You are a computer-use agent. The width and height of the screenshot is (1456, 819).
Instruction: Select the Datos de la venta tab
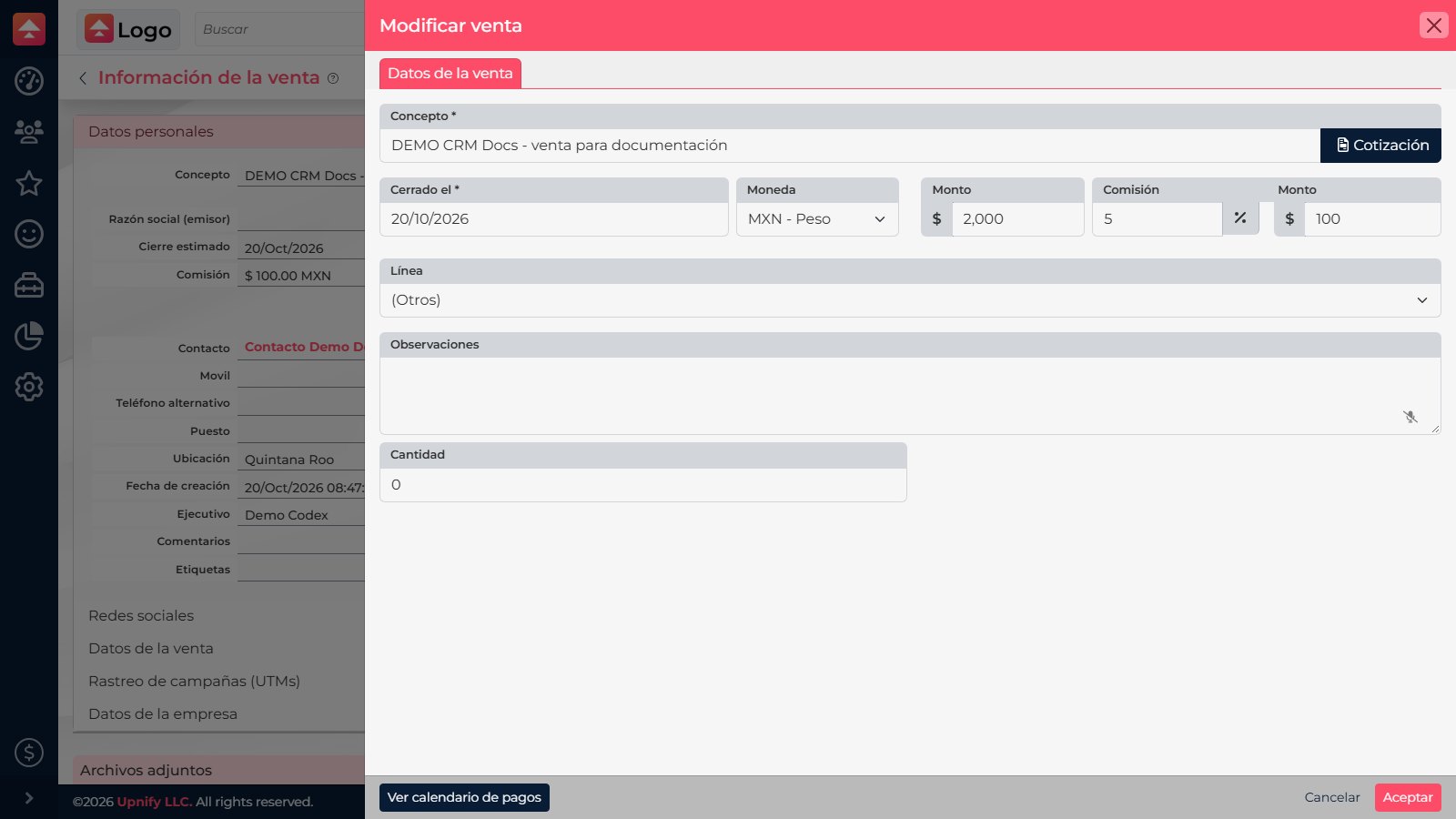pos(450,74)
